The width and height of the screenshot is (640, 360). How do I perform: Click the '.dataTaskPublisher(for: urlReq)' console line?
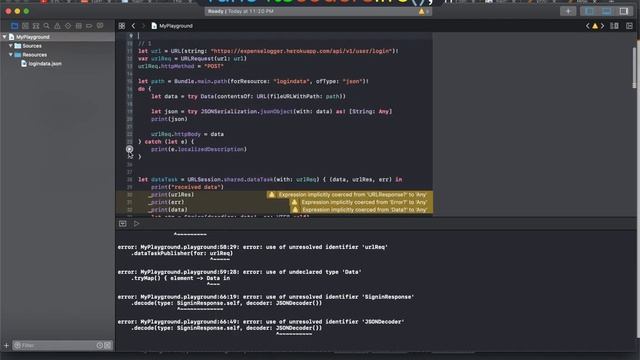click(182, 253)
